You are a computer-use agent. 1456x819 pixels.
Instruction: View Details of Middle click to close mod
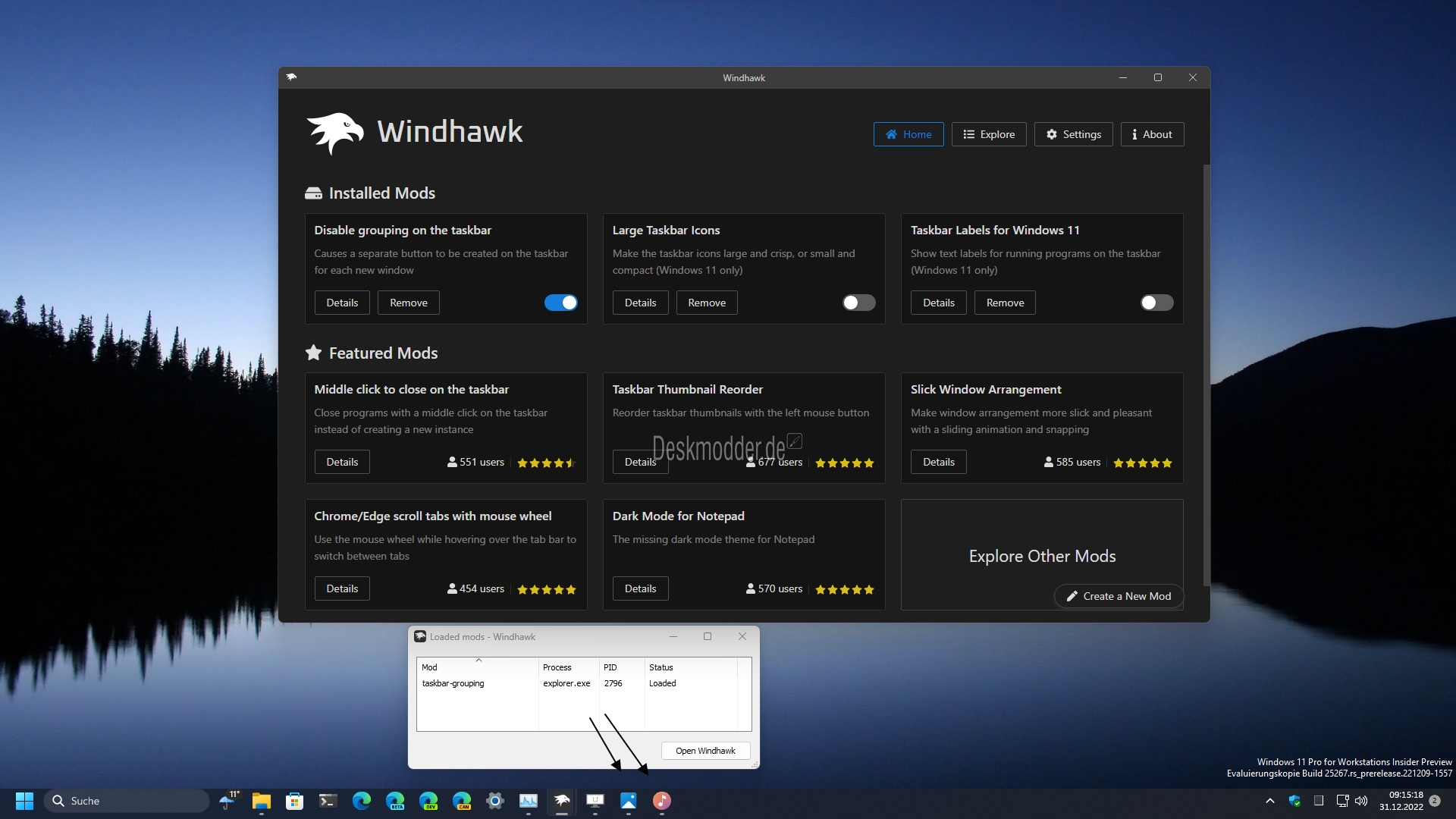(x=342, y=462)
